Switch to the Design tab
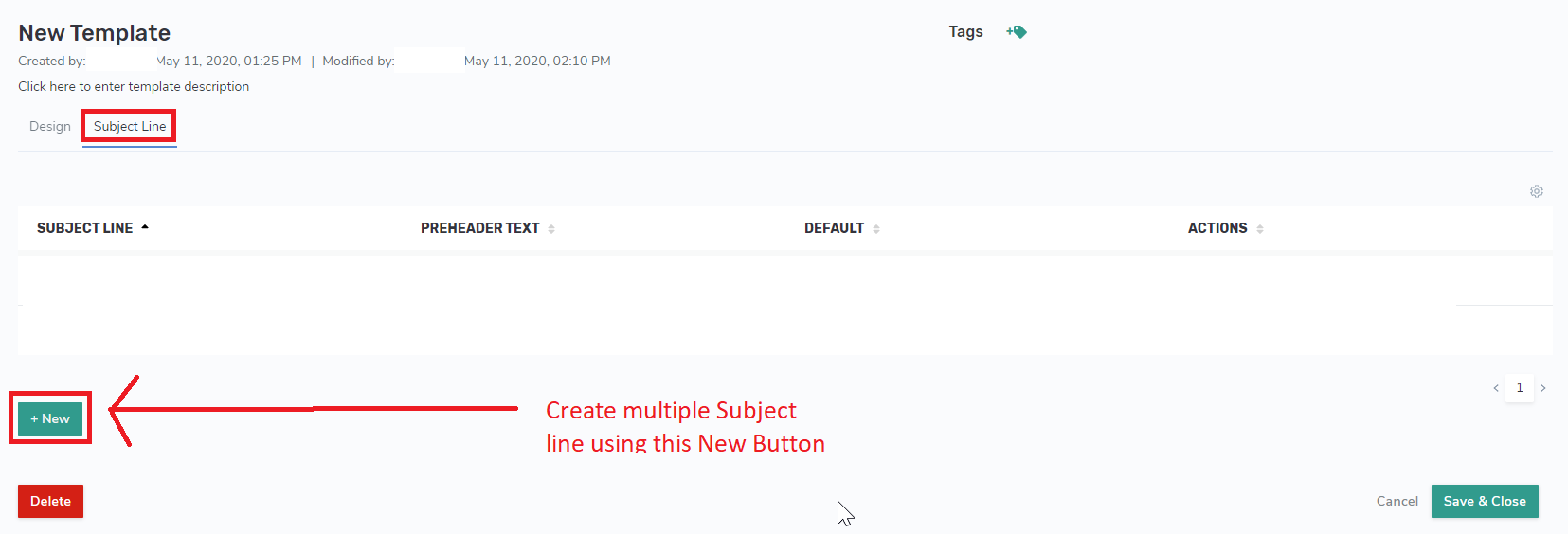The width and height of the screenshot is (1568, 534). 50,127
